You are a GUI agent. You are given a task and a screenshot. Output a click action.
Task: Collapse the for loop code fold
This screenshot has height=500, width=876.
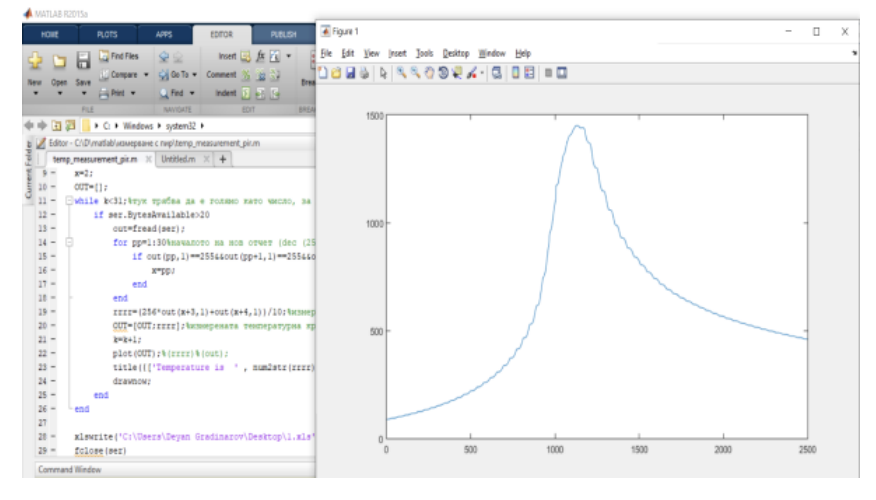(x=69, y=242)
